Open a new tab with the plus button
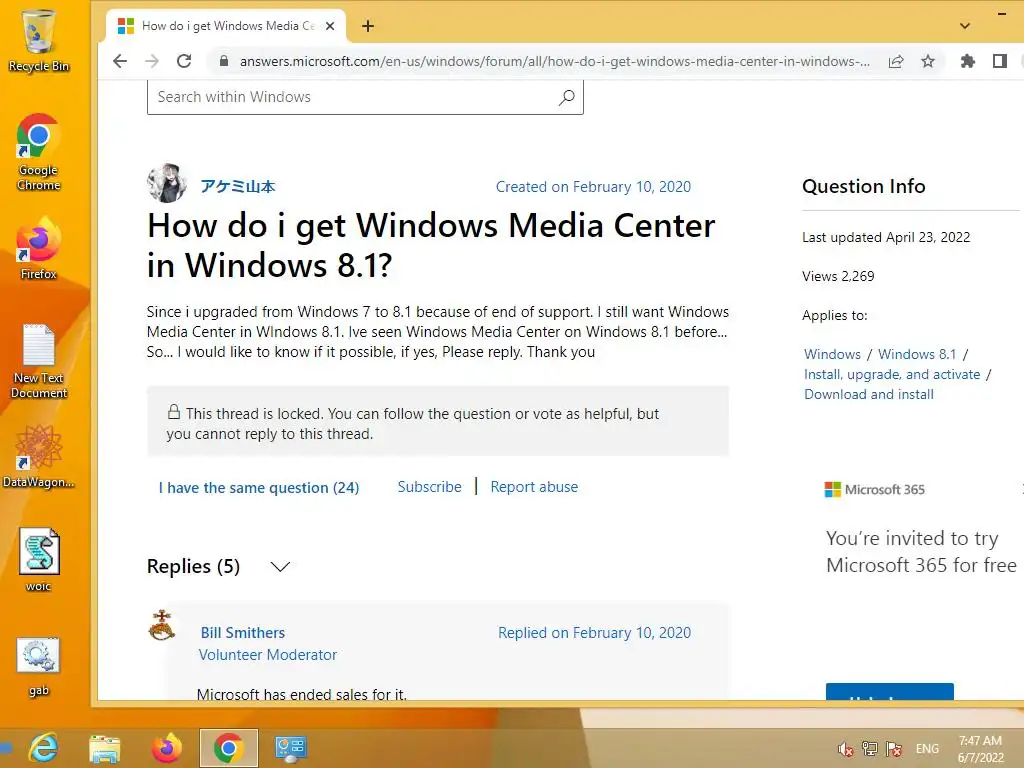Image resolution: width=1024 pixels, height=768 pixels. tap(368, 26)
